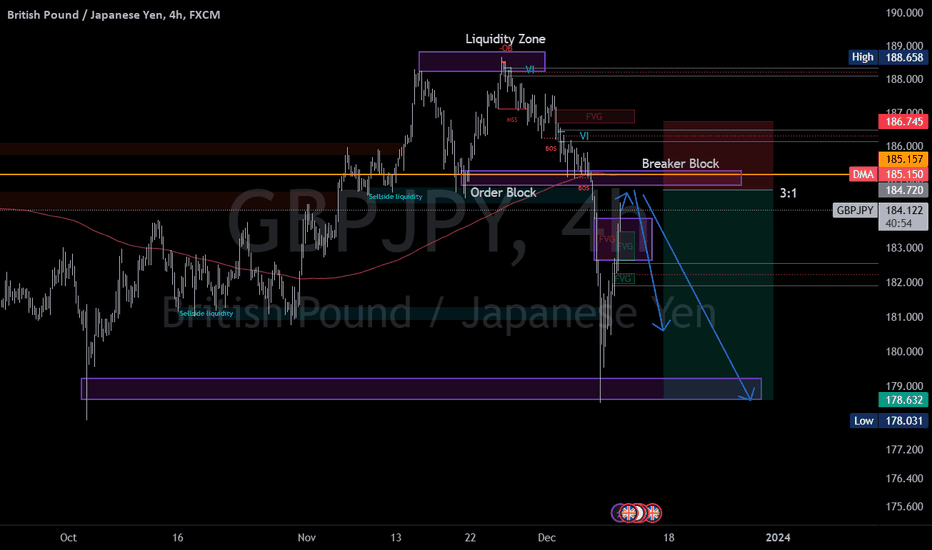932x550 pixels.
Task: Click the red 186.745 stop price label
Action: point(903,121)
